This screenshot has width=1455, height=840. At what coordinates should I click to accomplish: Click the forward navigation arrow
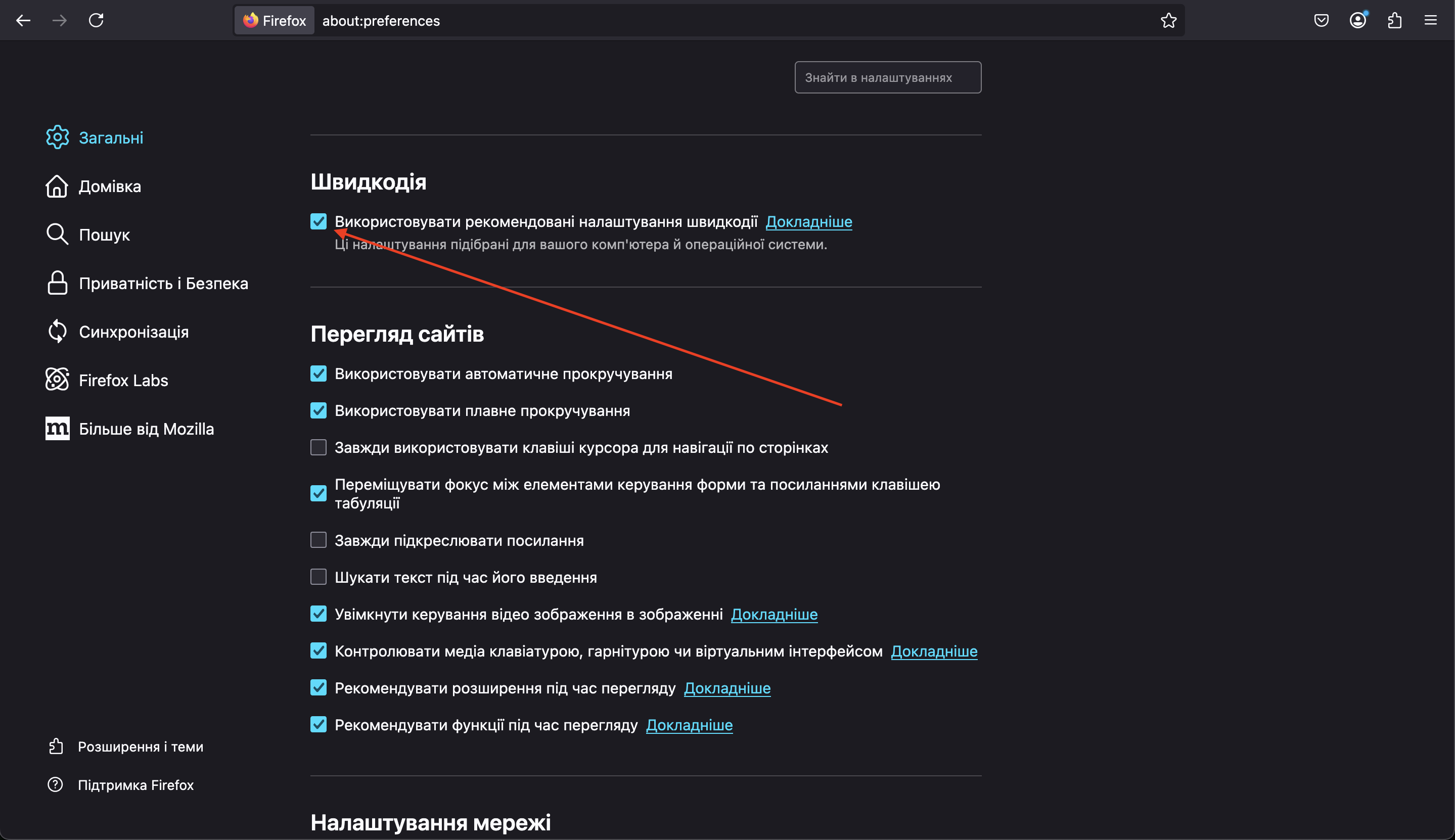[x=60, y=21]
